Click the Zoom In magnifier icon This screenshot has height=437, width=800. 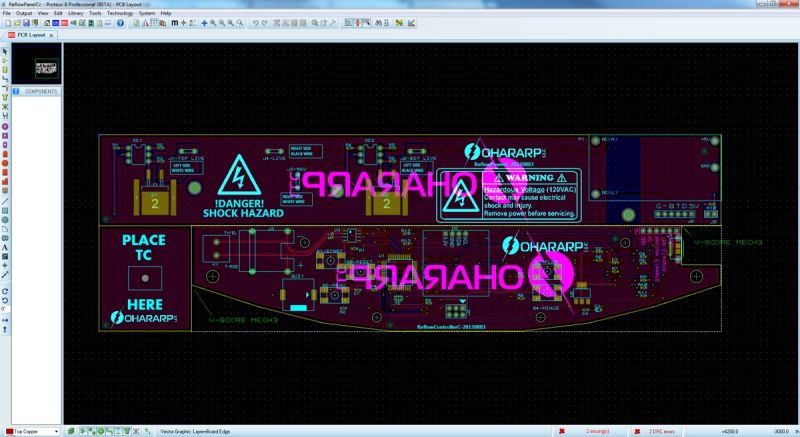pyautogui.click(x=213, y=23)
